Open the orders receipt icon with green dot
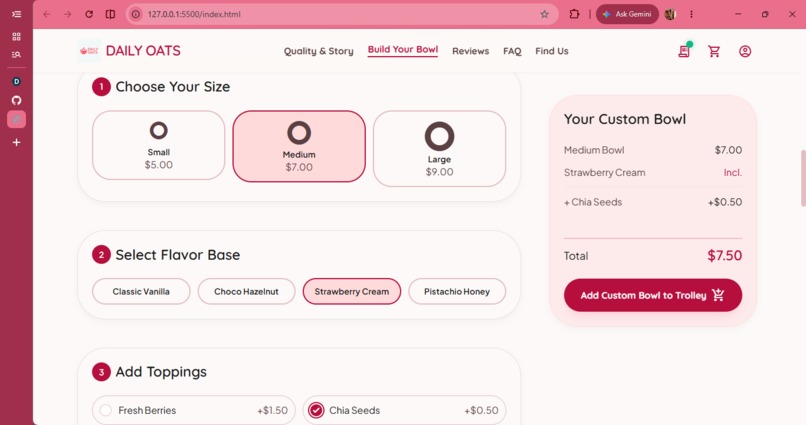 coord(684,50)
